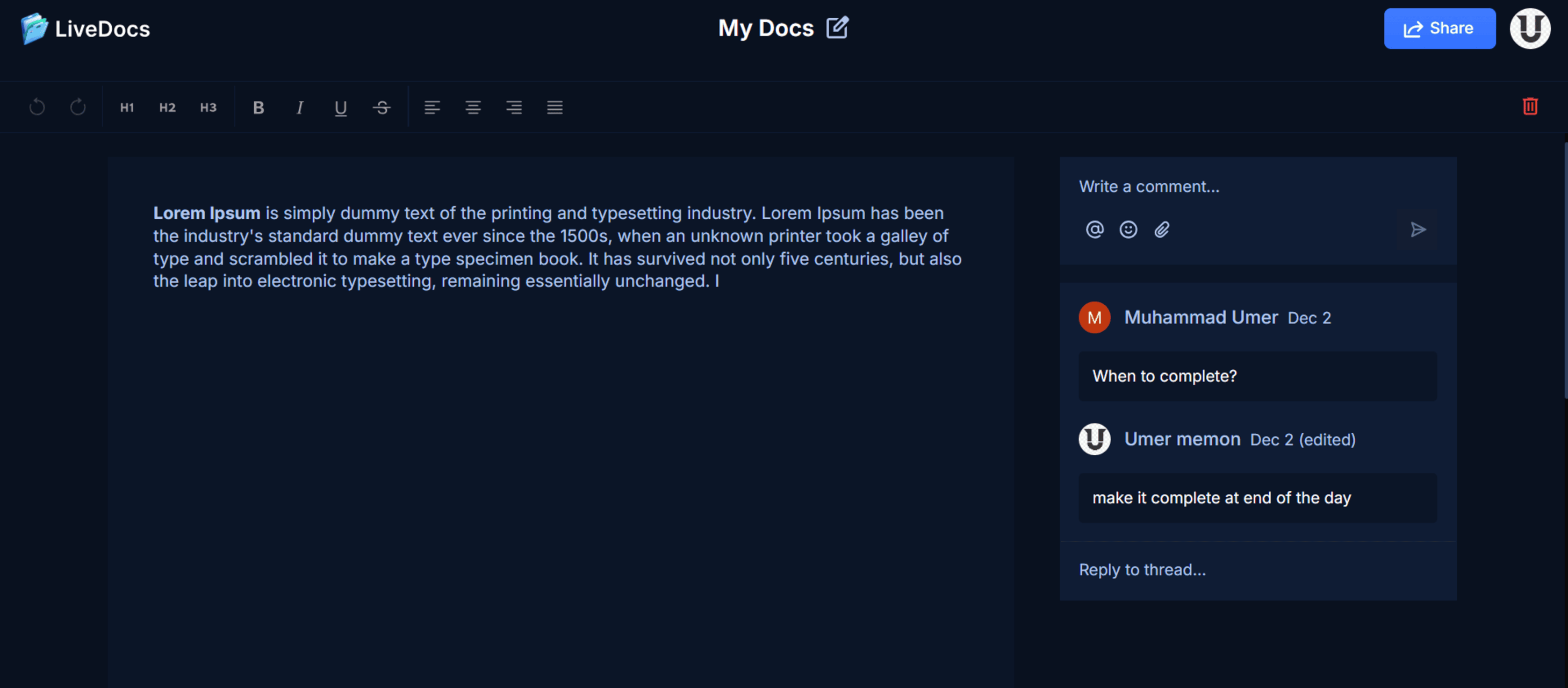Apply Heading 3 format
The image size is (1568, 688).
coord(208,107)
